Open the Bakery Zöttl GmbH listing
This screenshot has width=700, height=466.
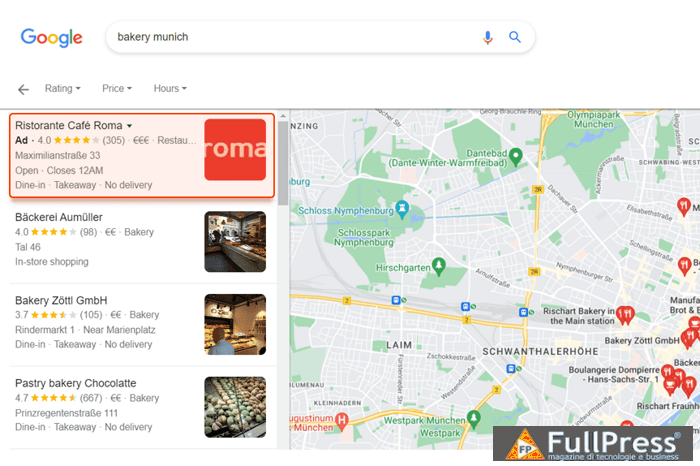(x=61, y=301)
